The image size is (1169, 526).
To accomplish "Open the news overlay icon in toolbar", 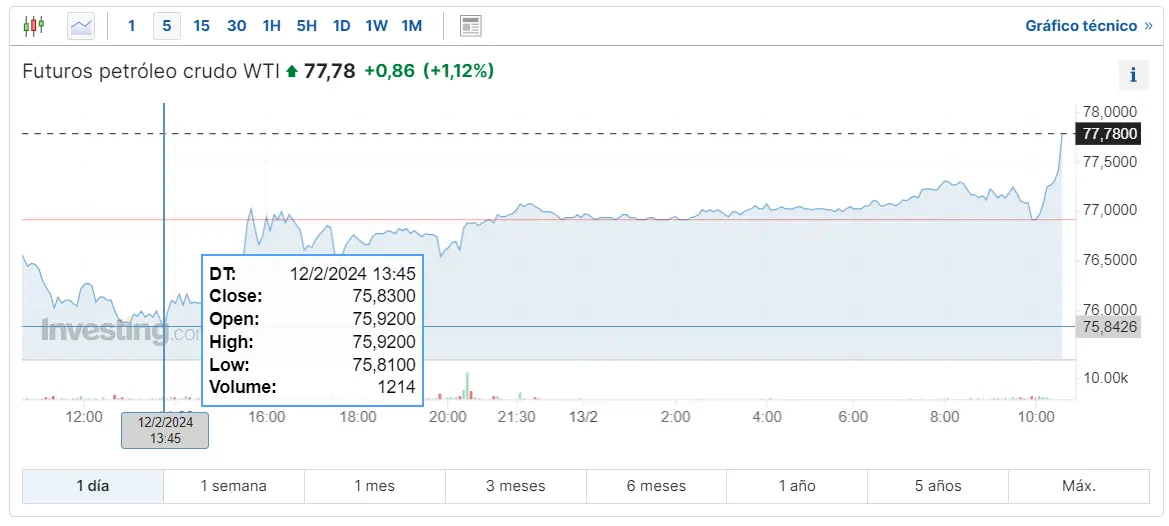I will coord(471,26).
